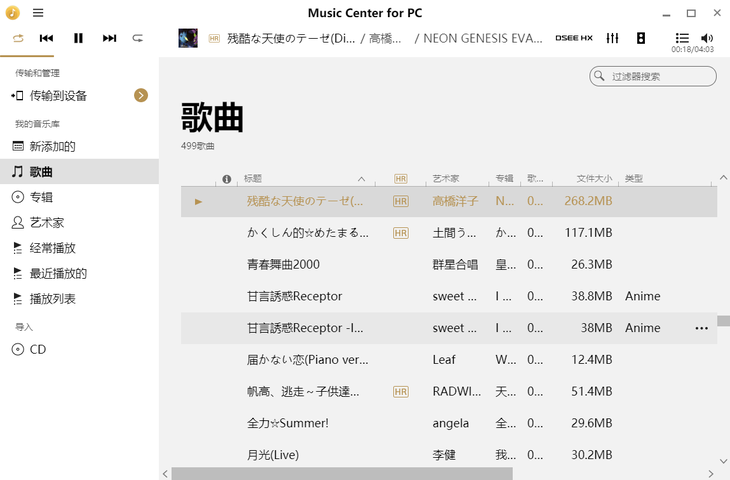The height and width of the screenshot is (480, 730).
Task: Click the artist angela cell
Action: [x=451, y=423]
